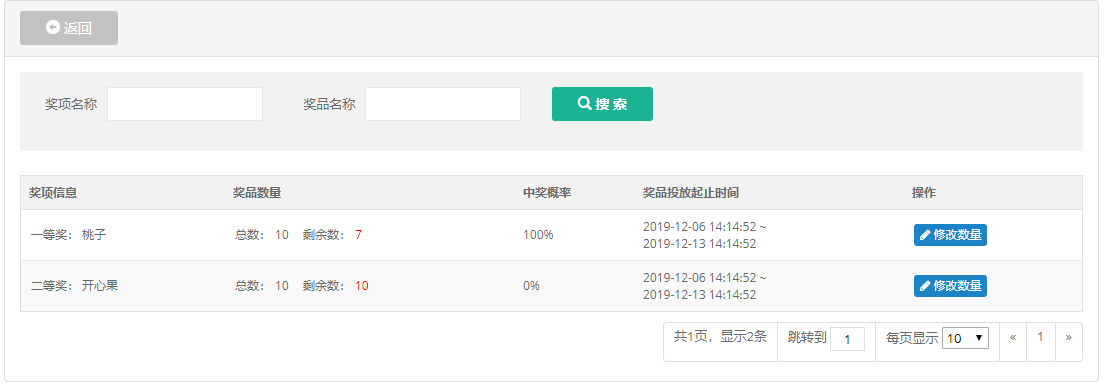Image resolution: width=1104 pixels, height=387 pixels.
Task: Go to next page with » arrow
Action: pyautogui.click(x=1069, y=338)
